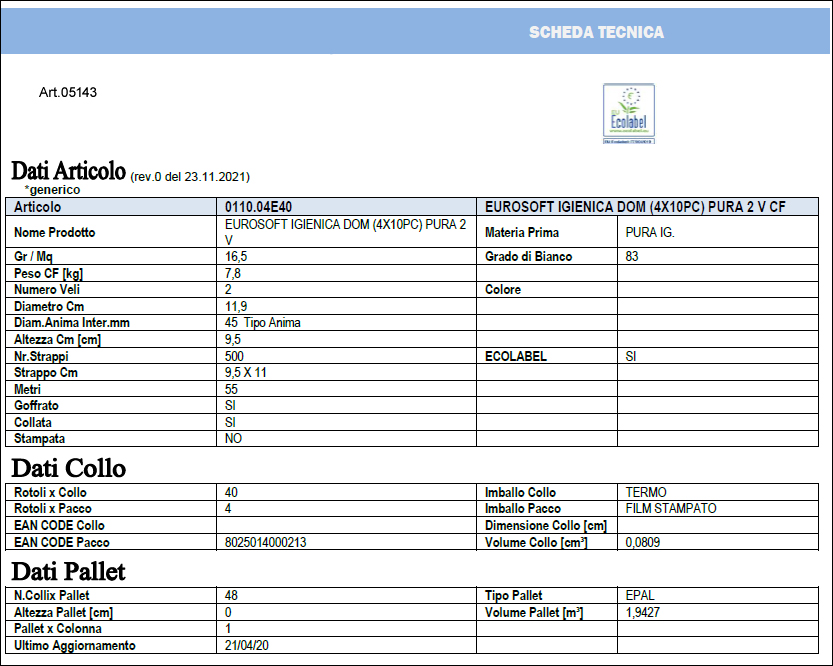This screenshot has height=666, width=833.
Task: Click the Ultimo Aggiornamento label
Action: point(74,645)
